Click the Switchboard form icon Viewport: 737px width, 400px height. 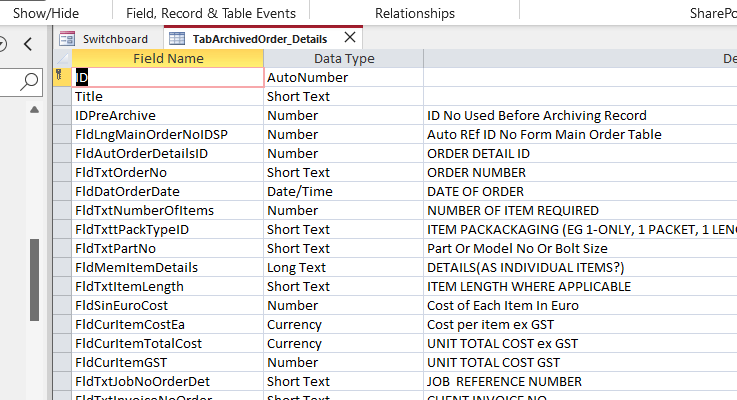click(67, 39)
